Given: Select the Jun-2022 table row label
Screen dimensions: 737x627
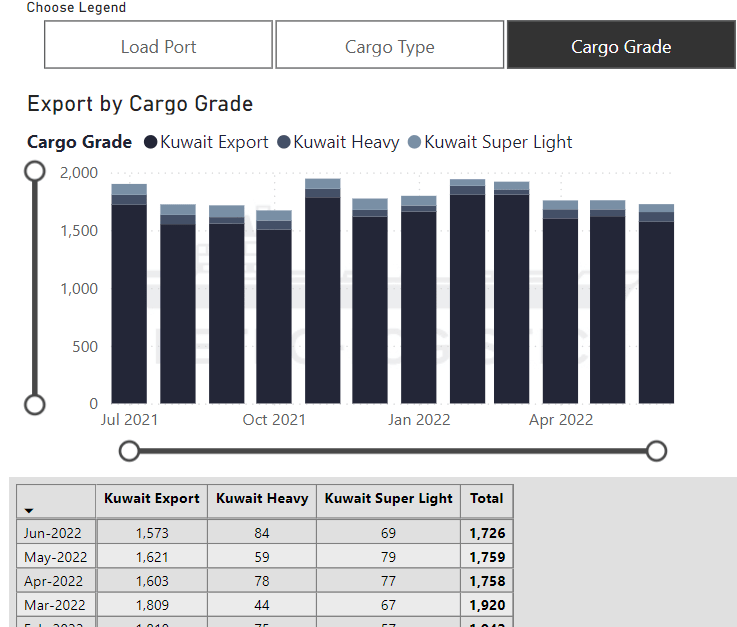Looking at the screenshot, I should click(x=56, y=533).
